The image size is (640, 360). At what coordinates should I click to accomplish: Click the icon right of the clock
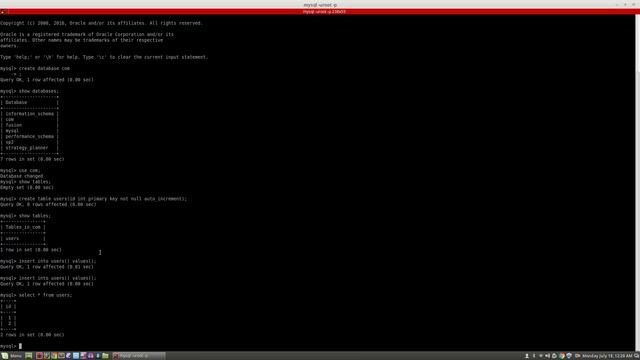coord(637,356)
